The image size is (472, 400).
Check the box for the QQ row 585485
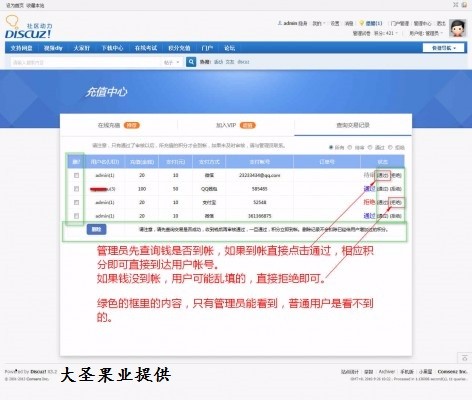tap(76, 189)
